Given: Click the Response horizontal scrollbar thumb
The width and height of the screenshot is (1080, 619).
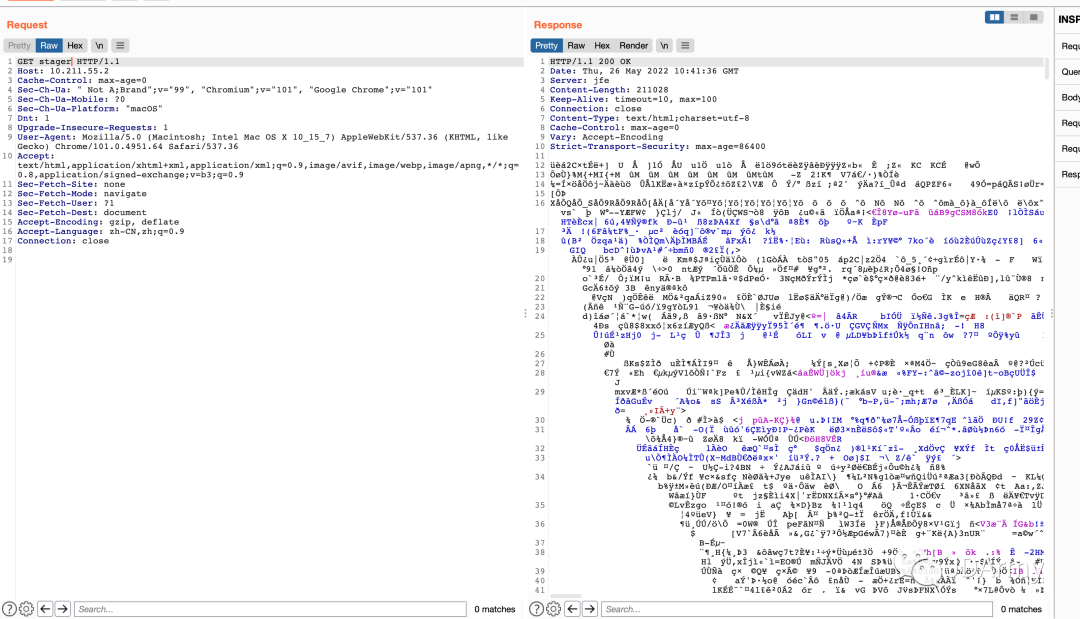Looking at the screenshot, I should (566, 596).
